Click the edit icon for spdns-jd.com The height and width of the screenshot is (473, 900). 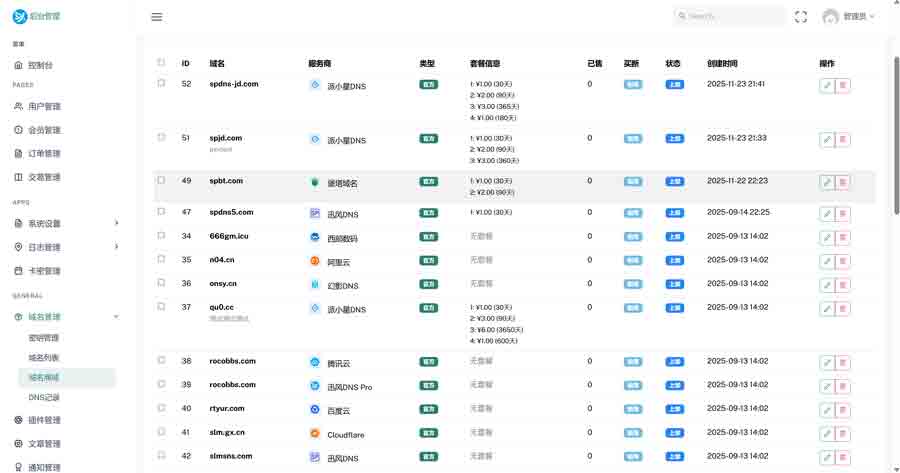coord(826,86)
